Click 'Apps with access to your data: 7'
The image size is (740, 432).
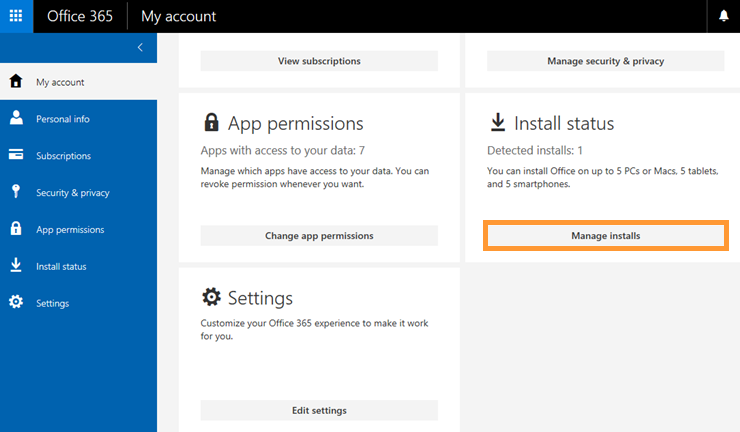coord(283,151)
